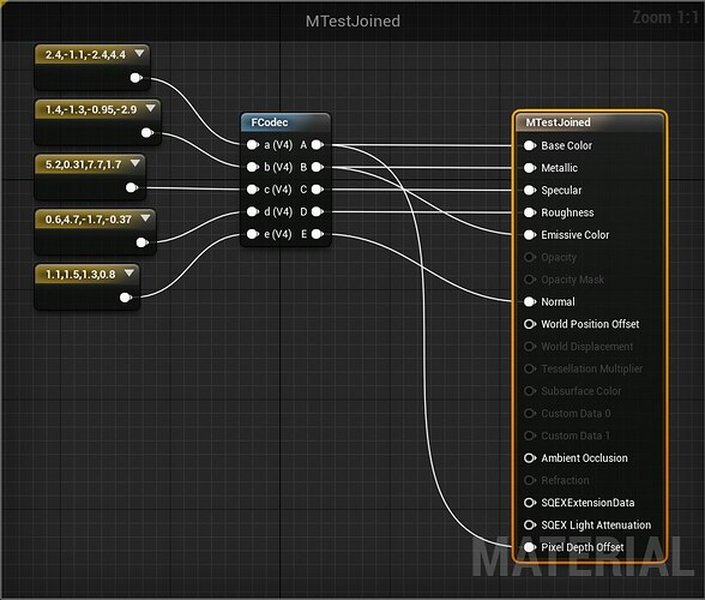Click FCodec input pin b (V4)

click(x=253, y=167)
